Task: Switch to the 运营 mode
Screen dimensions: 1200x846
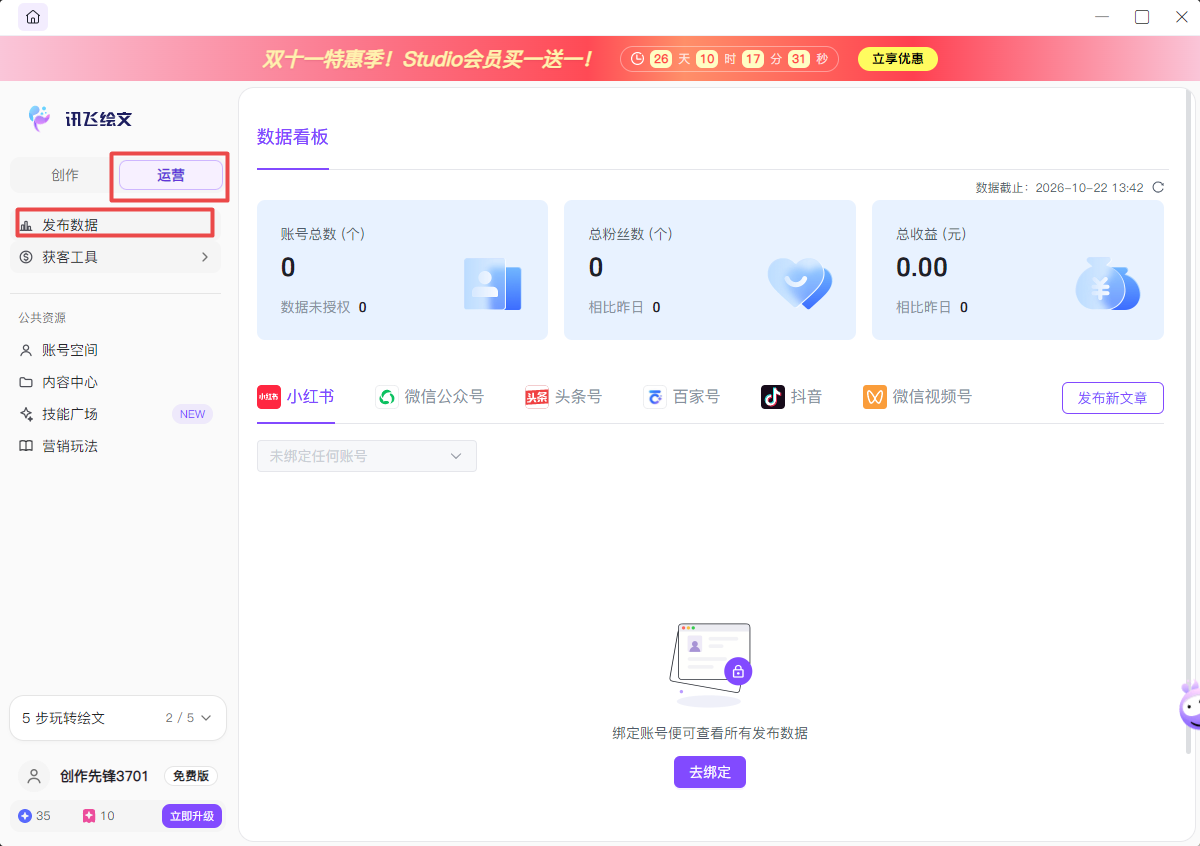Action: [x=171, y=175]
